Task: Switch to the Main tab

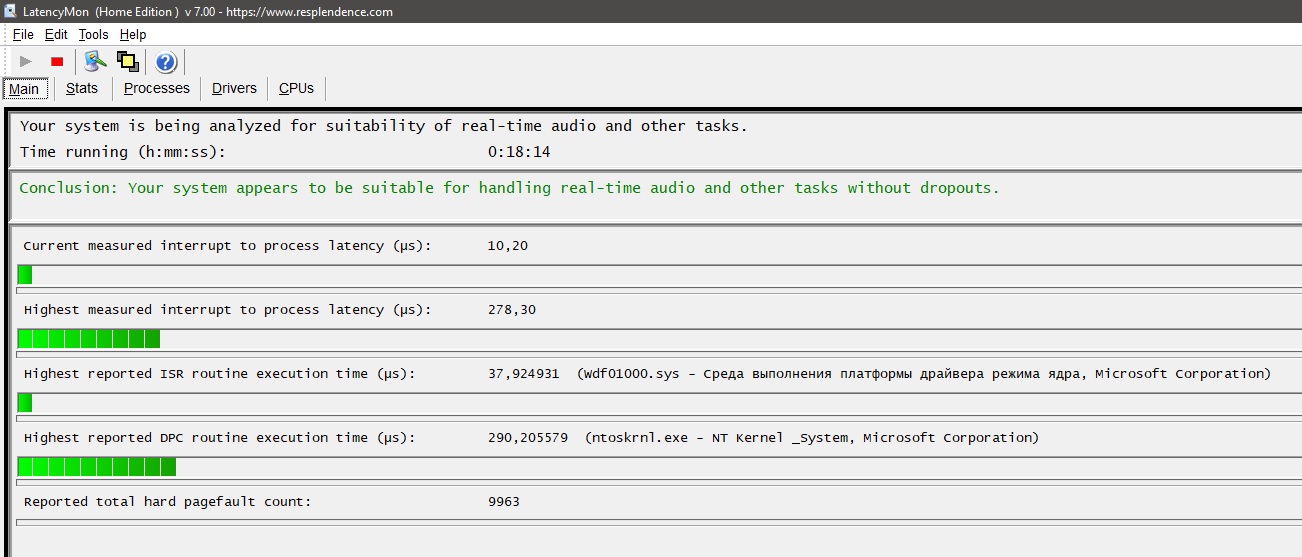Action: pos(24,89)
